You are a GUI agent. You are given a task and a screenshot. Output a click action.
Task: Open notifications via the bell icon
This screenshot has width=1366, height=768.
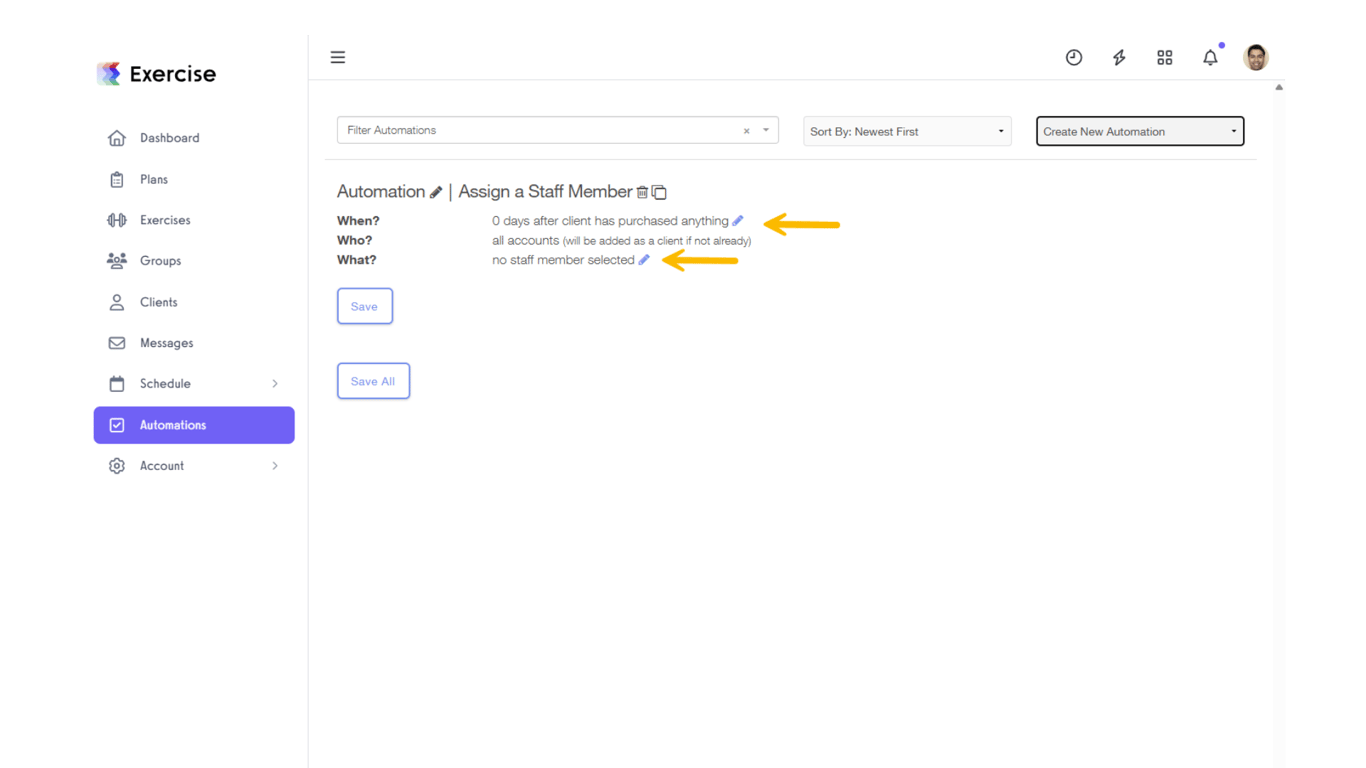click(x=1209, y=57)
